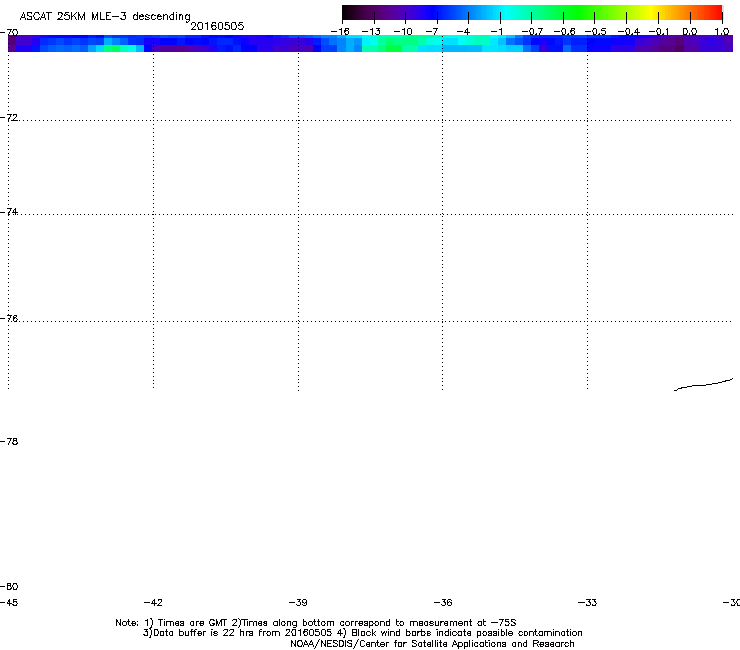Click the longitude label "-39"

(x=298, y=602)
